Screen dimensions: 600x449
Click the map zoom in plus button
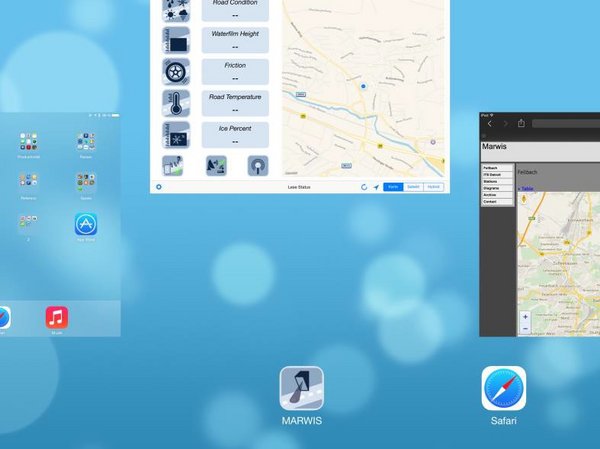point(525,318)
